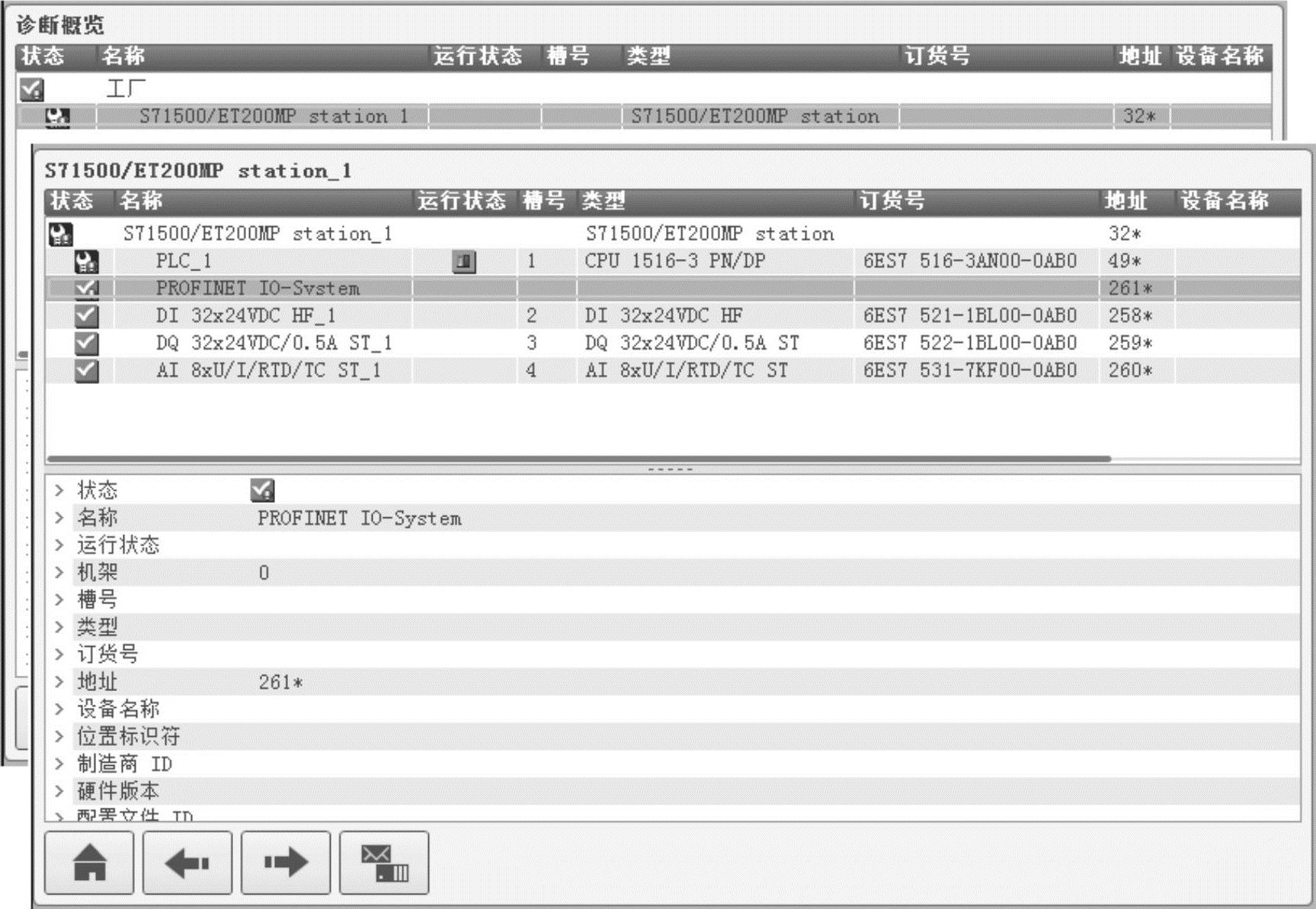
Task: Click order number 6ES7 521-1BL00-0AB0
Action: [970, 315]
